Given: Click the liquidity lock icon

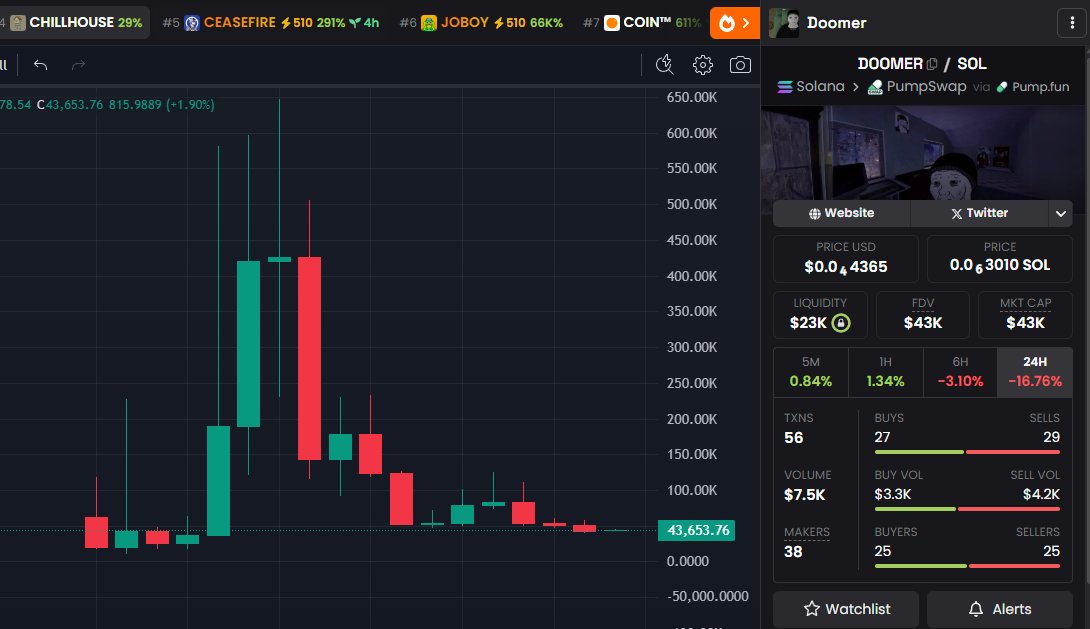Looking at the screenshot, I should [840, 322].
